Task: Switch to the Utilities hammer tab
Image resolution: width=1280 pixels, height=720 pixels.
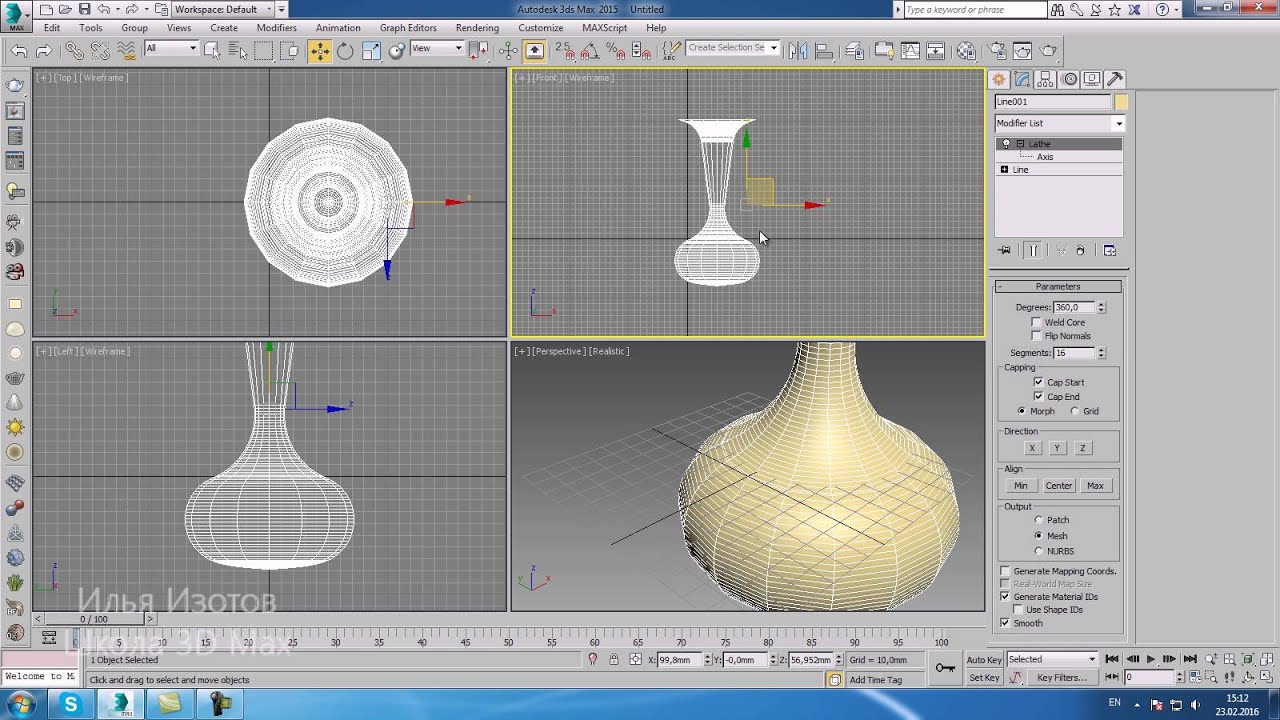Action: 1115,80
